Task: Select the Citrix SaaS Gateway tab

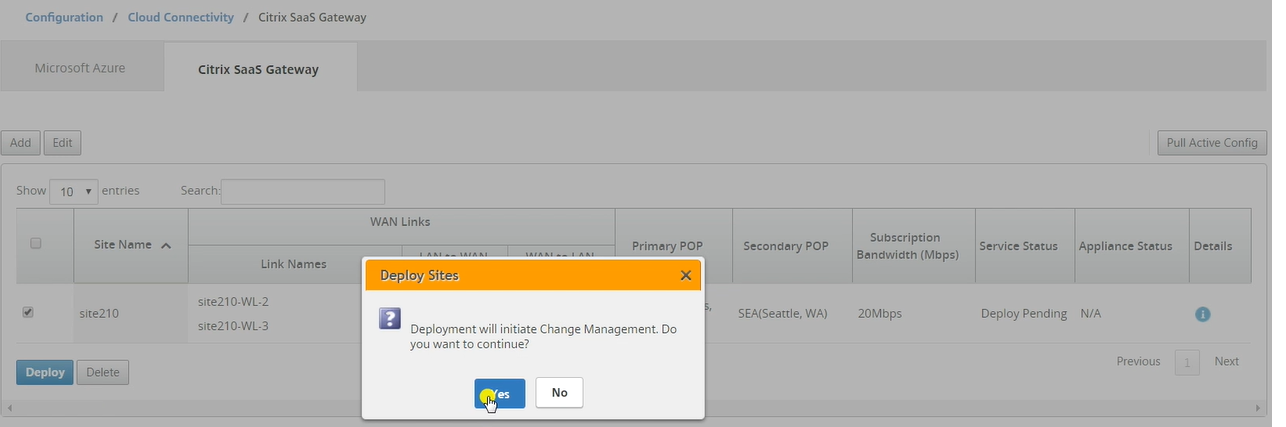Action: [x=258, y=69]
